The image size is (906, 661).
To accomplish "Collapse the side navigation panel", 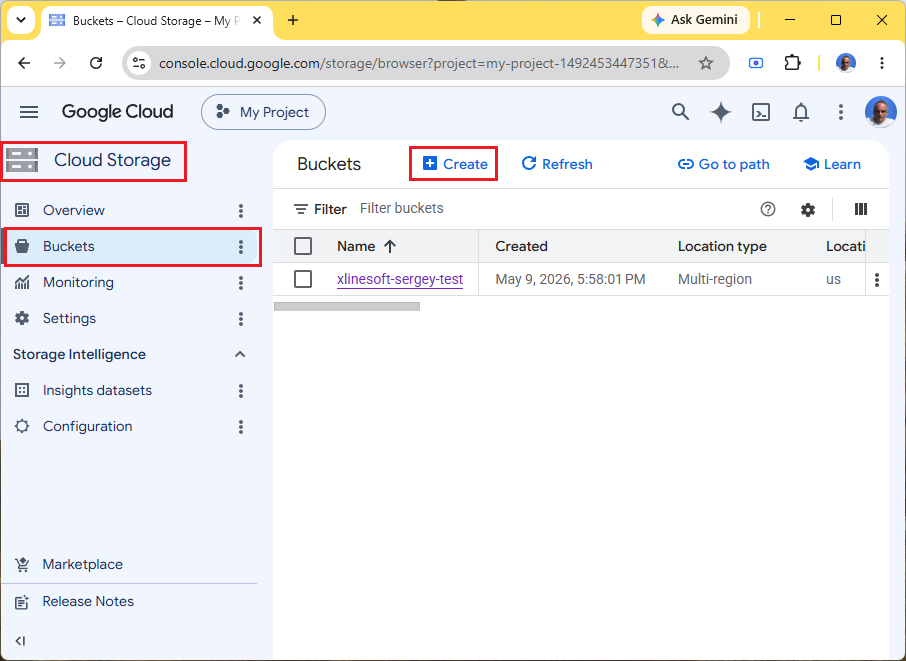I will click(x=20, y=641).
